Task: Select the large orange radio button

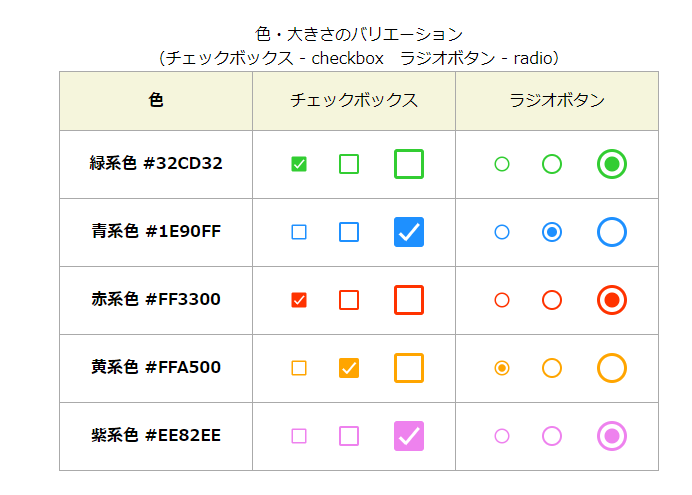Action: point(612,368)
